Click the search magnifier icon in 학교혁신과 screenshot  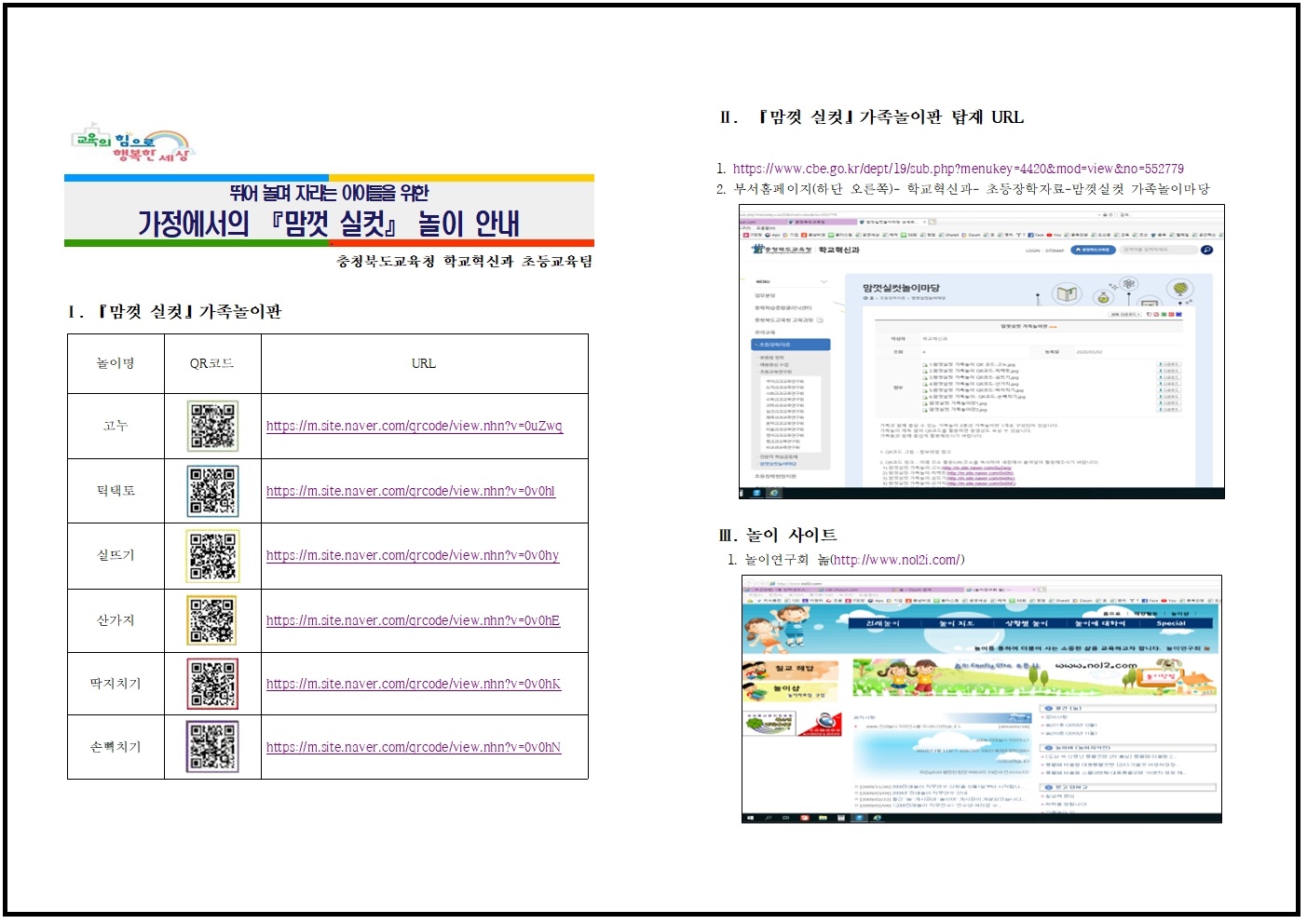click(1207, 250)
